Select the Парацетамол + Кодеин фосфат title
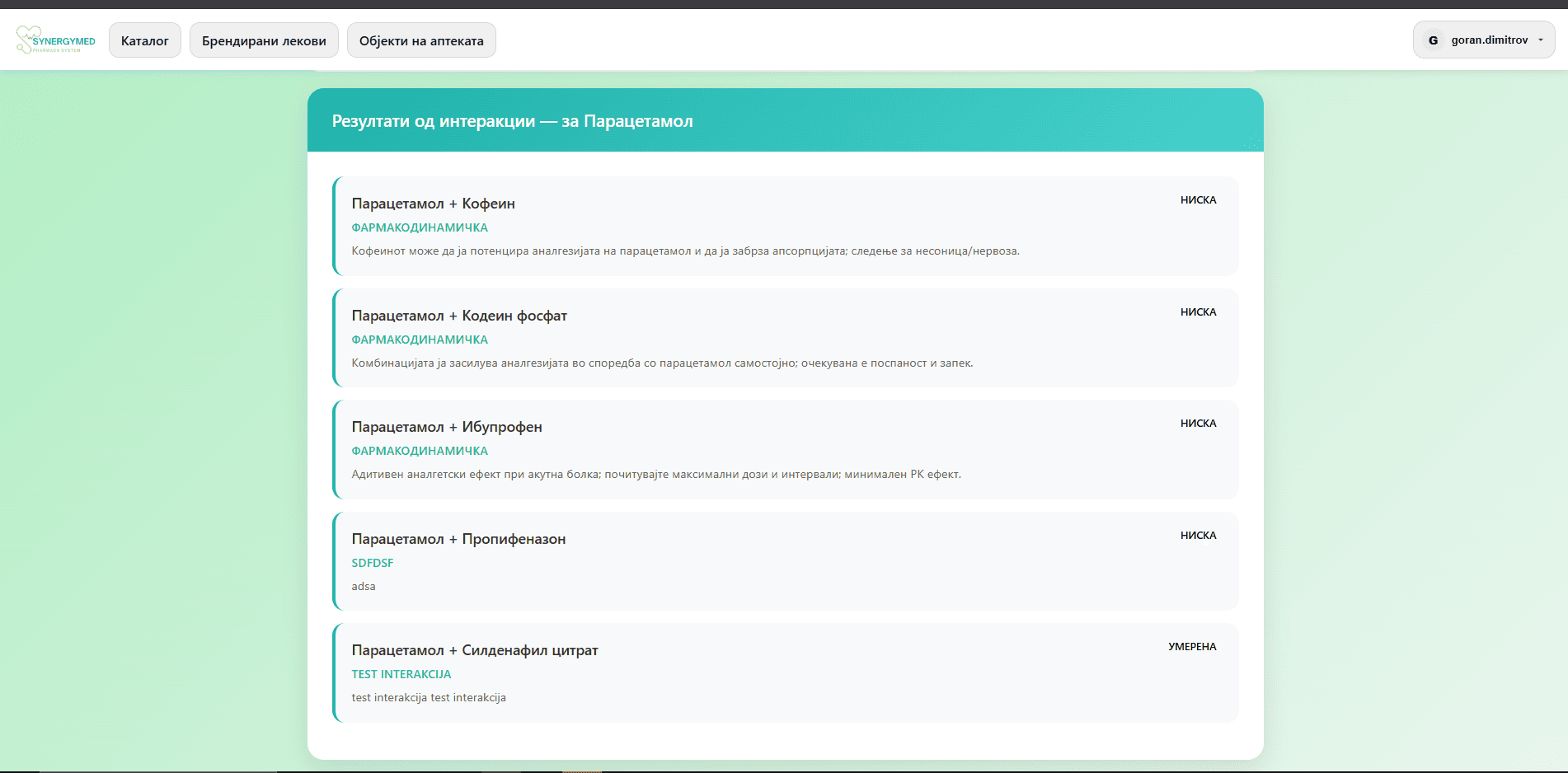Viewport: 1568px width, 773px height. pos(459,316)
